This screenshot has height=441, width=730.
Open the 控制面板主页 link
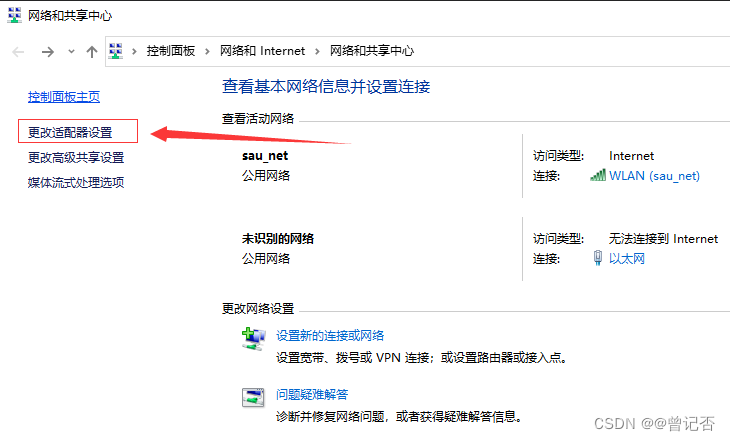[64, 97]
